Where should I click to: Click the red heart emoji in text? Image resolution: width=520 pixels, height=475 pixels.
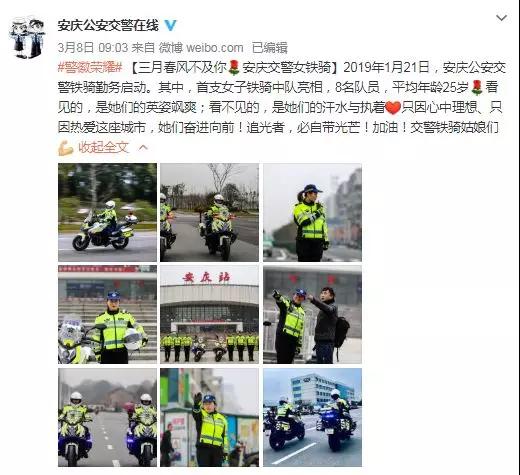(393, 108)
